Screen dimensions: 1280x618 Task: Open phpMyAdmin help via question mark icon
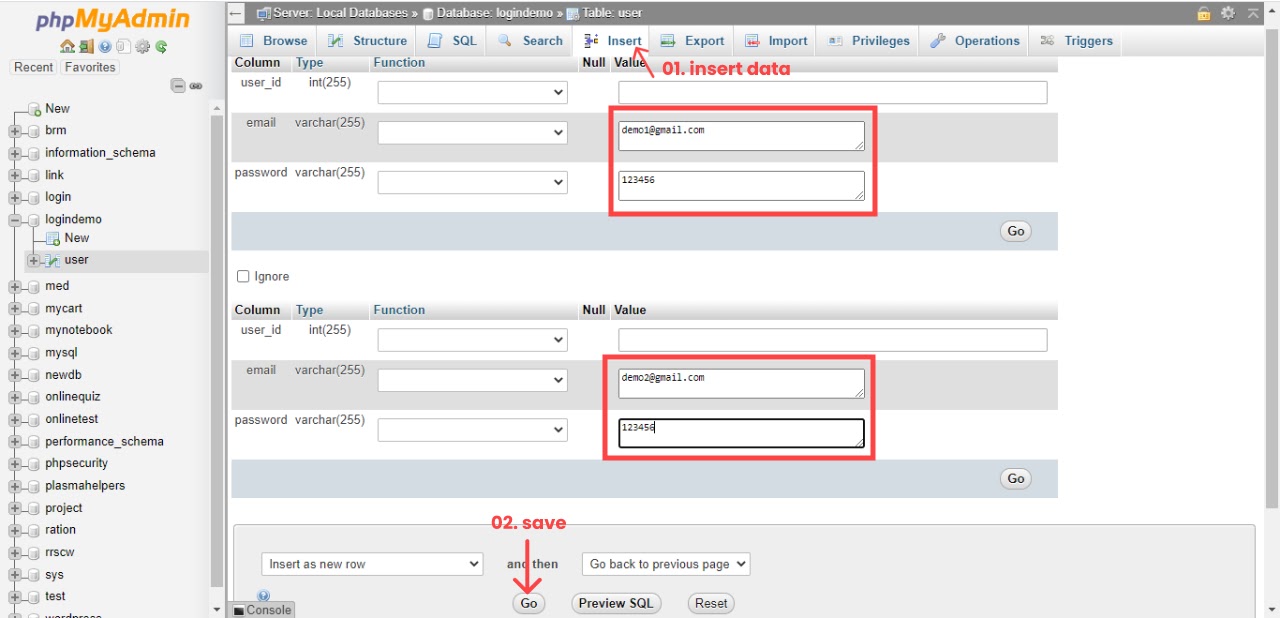[104, 46]
